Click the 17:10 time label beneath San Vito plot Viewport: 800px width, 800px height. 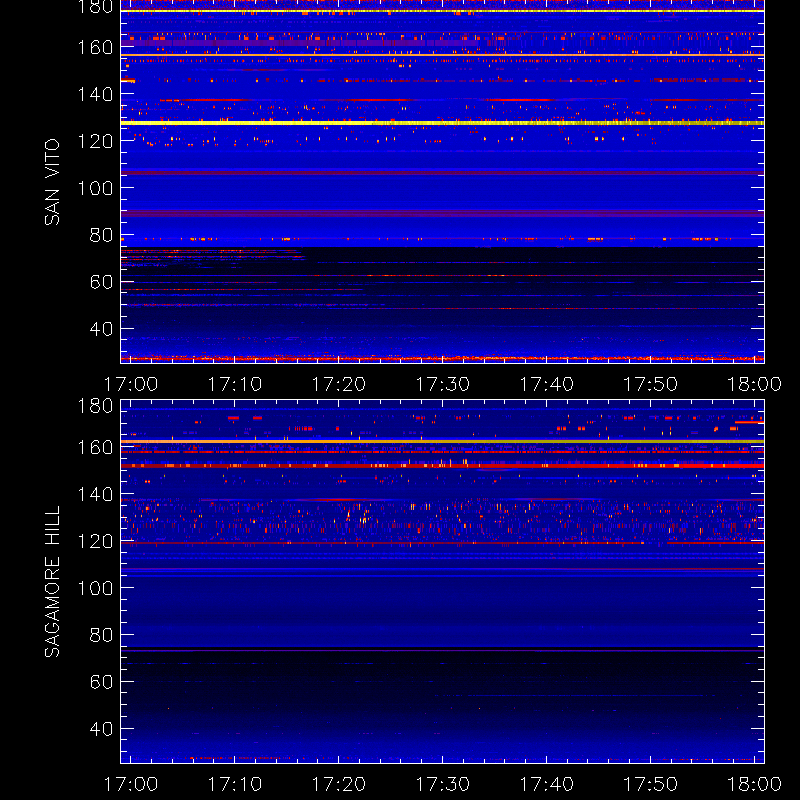tap(235, 384)
